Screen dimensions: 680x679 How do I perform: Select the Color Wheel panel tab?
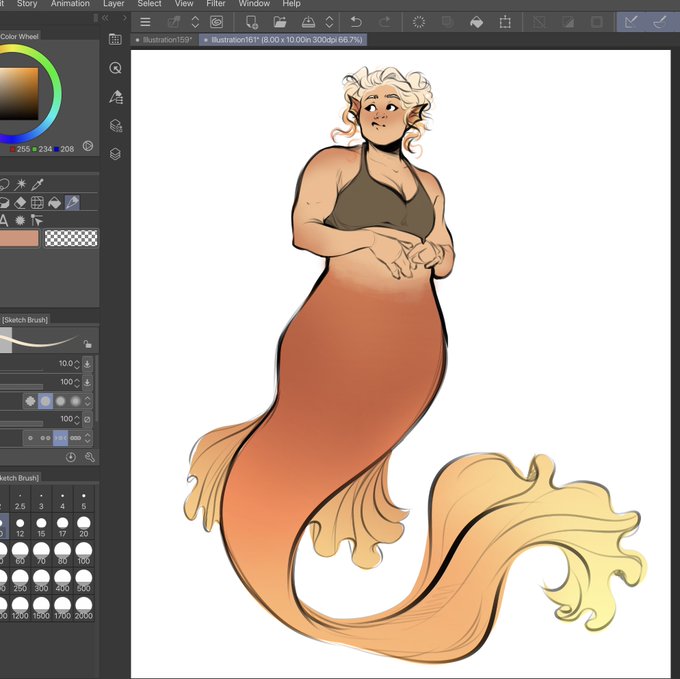point(19,36)
